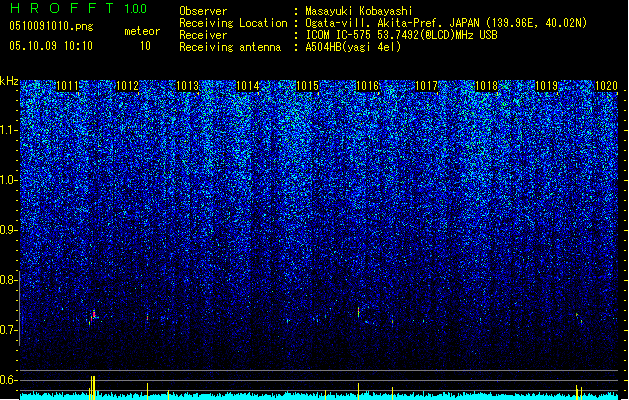The image size is (629, 400).
Task: Click the meteor count value 10
Action: pos(145,46)
